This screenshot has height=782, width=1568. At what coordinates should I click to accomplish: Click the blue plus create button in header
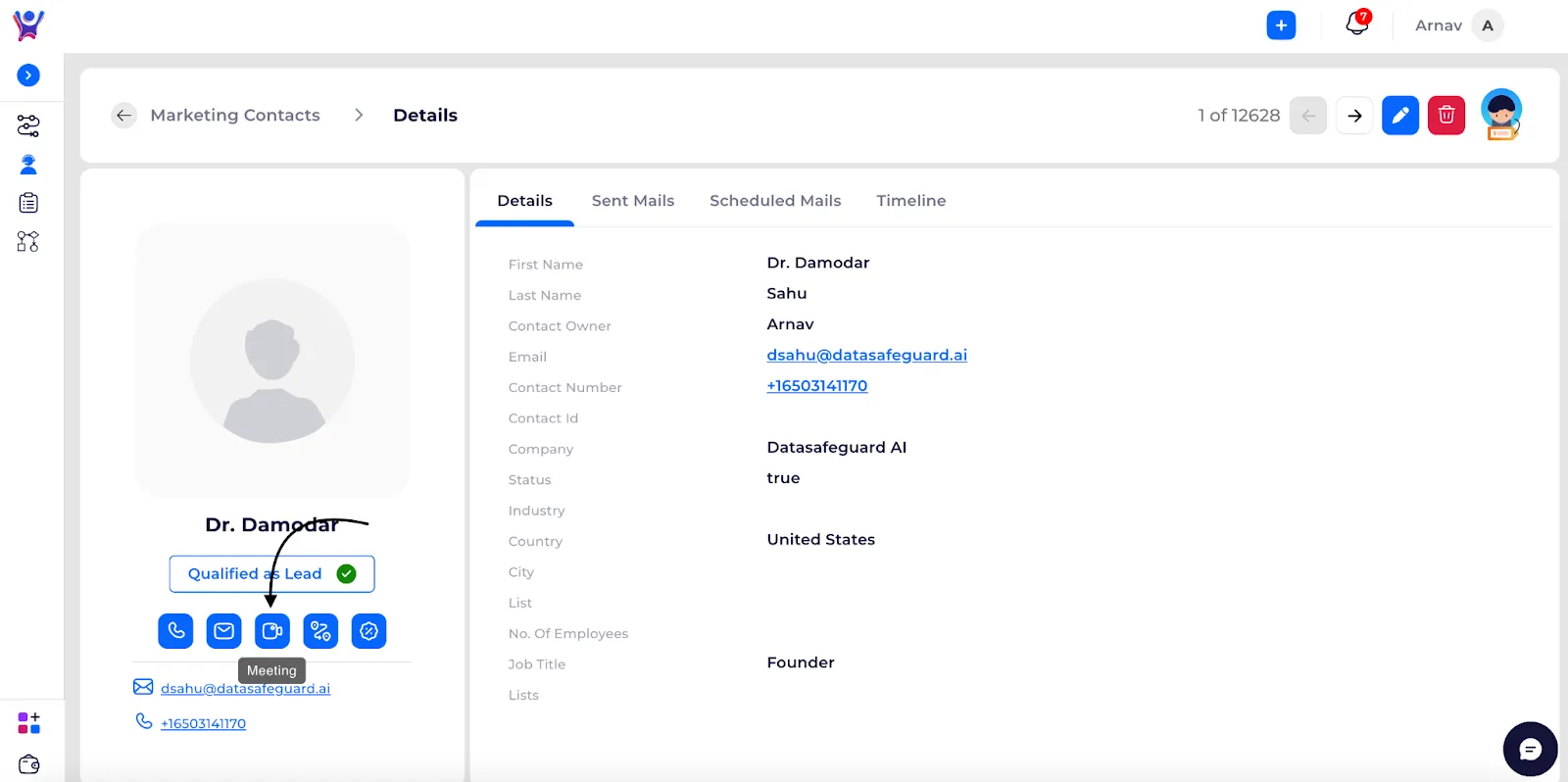(x=1281, y=25)
